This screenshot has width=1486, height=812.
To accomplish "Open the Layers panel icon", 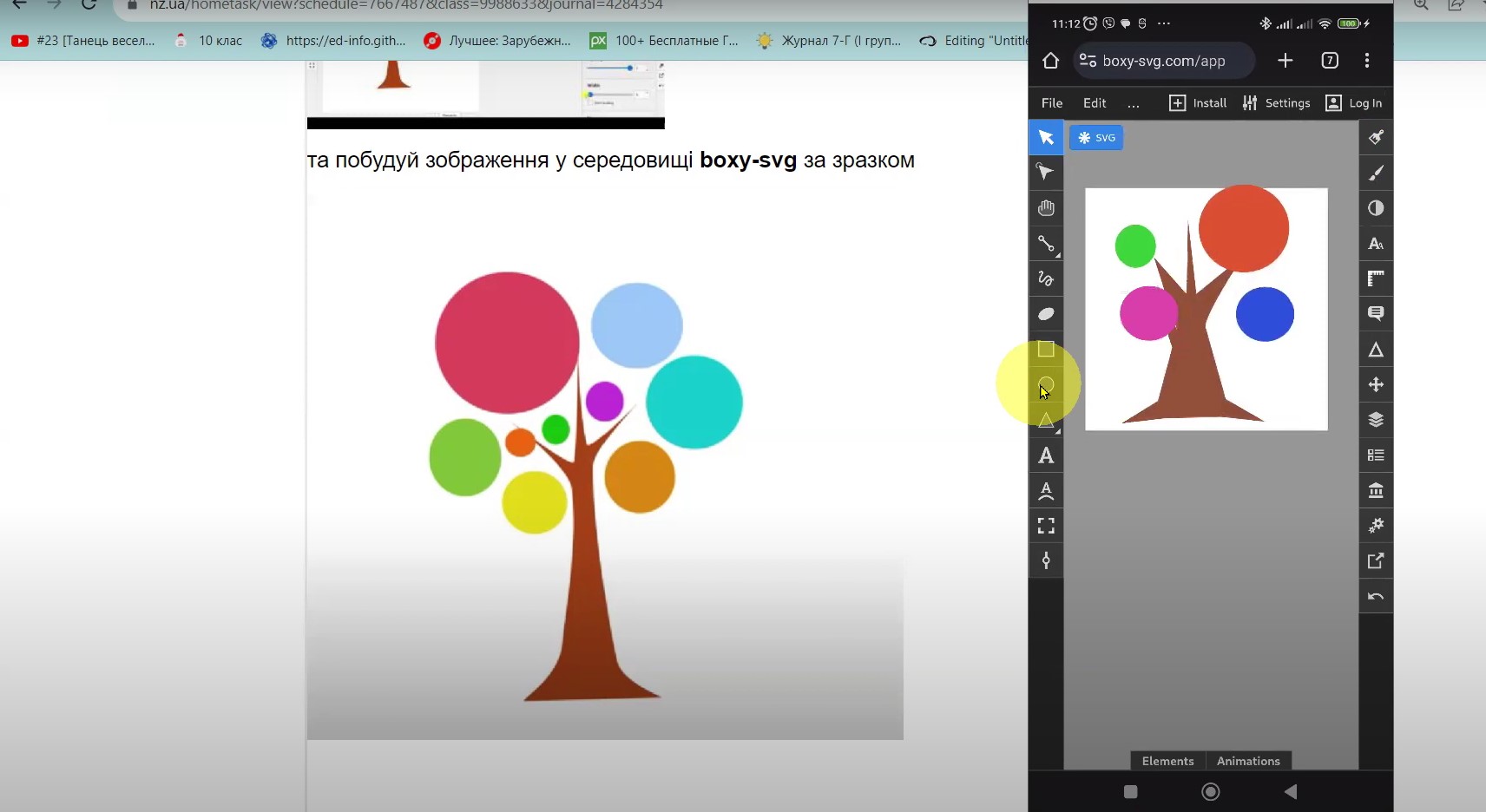I will [1376, 420].
